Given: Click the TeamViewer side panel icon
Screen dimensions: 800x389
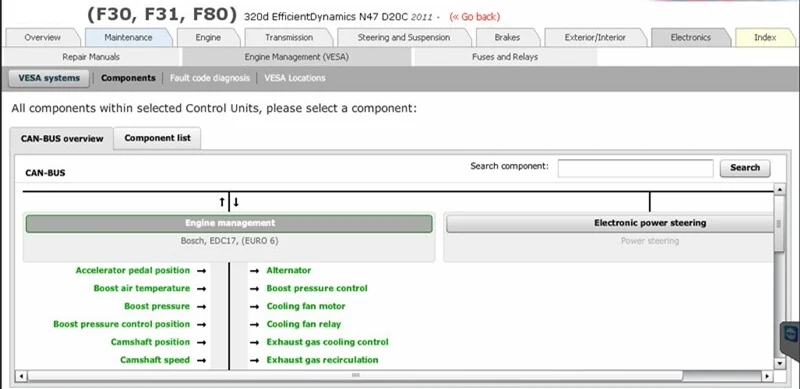Looking at the screenshot, I should coord(791,334).
